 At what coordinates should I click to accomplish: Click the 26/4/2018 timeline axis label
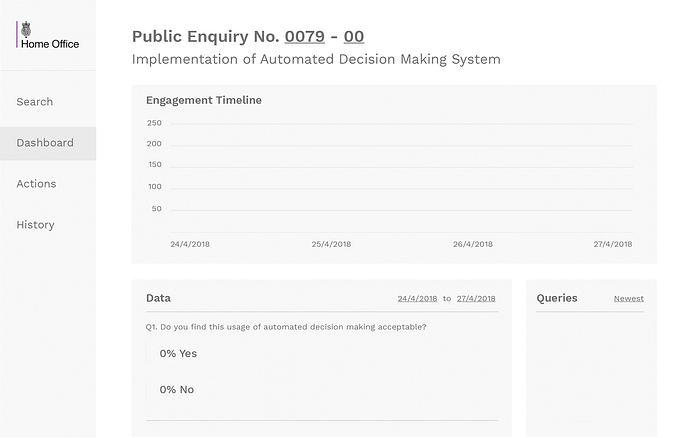473,244
